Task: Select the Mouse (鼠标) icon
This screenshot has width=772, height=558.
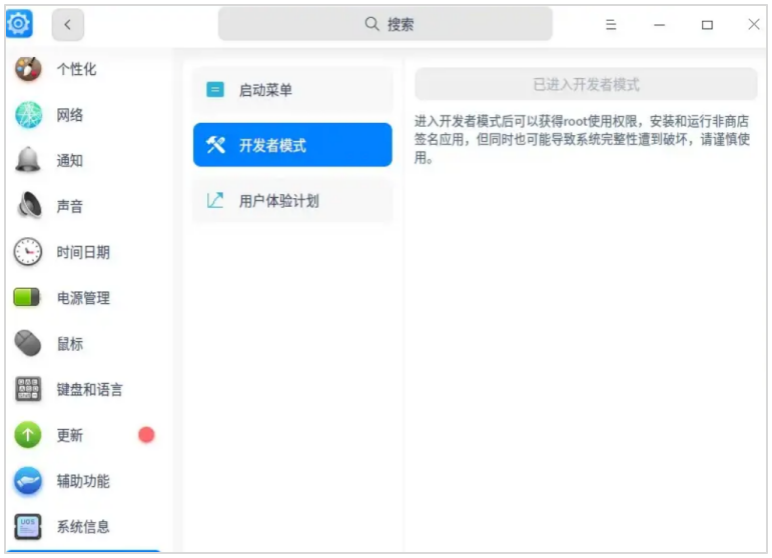Action: point(28,344)
